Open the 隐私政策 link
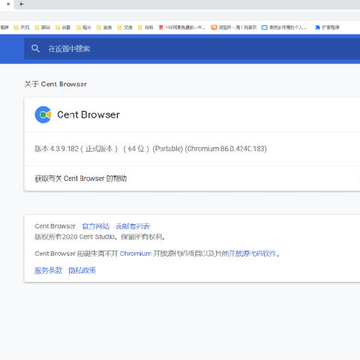The image size is (360, 360). (x=82, y=270)
